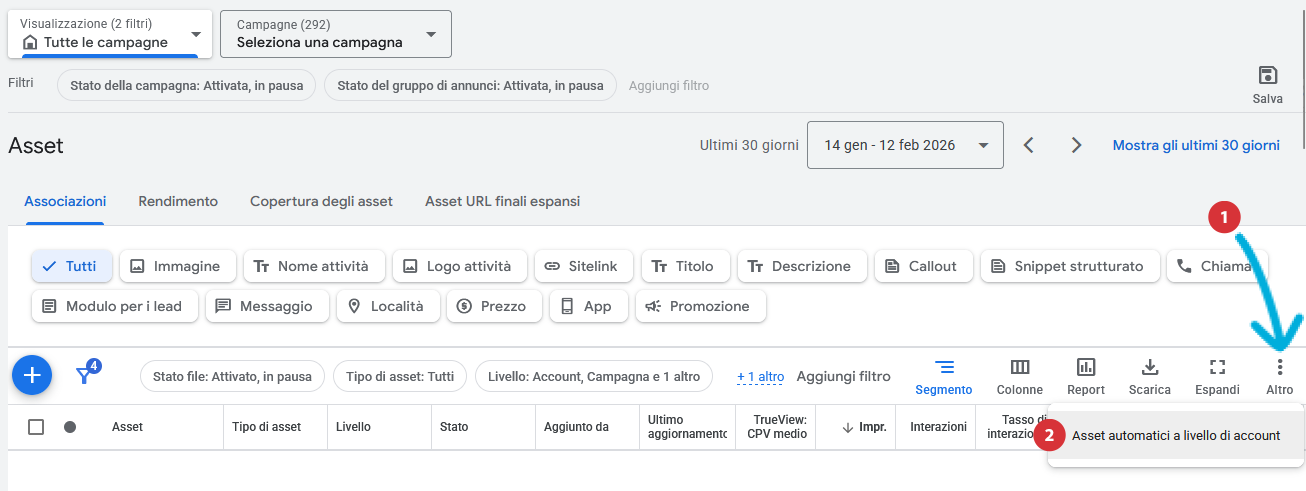
Task: Open the Colonne columns icon
Action: [1019, 367]
